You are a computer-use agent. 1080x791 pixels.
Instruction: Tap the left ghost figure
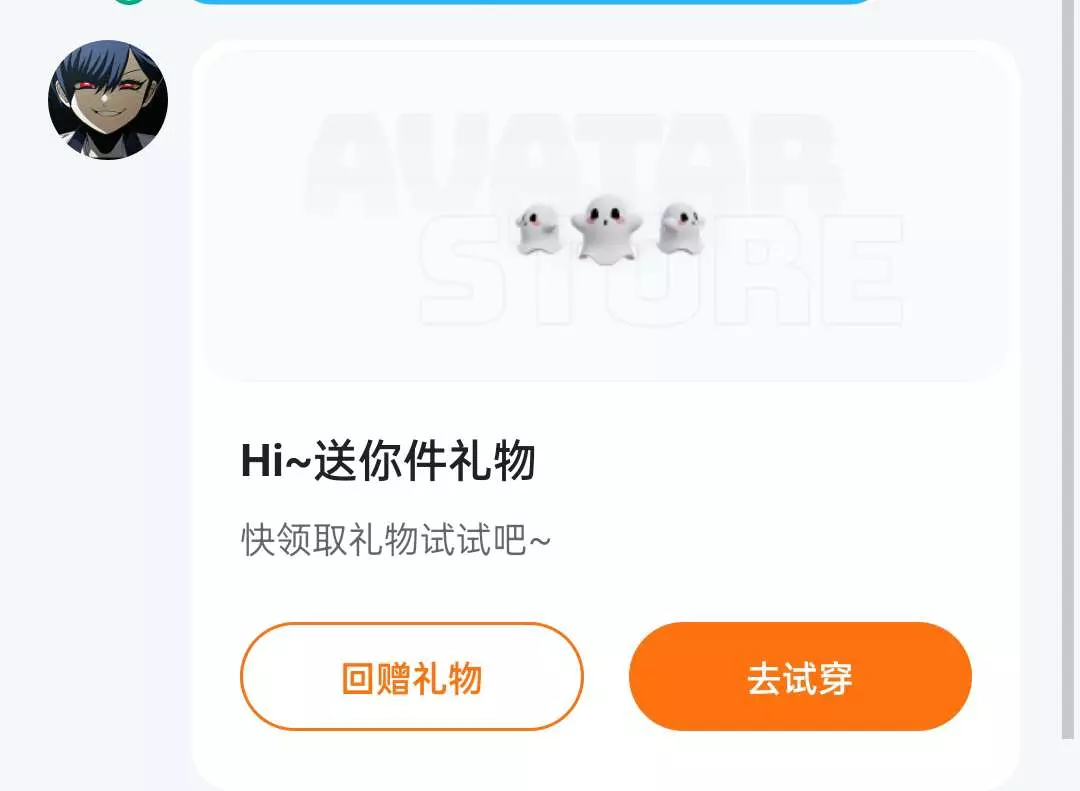(x=538, y=229)
